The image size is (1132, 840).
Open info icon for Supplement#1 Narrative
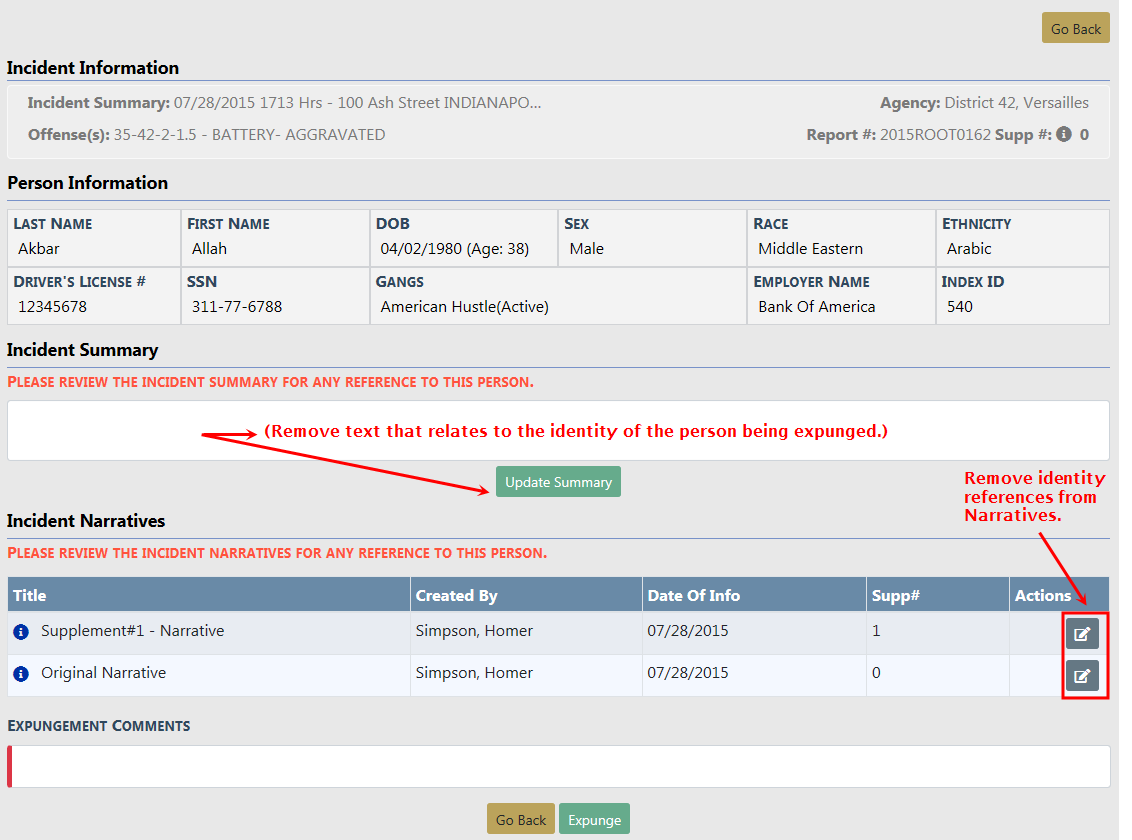pos(21,632)
